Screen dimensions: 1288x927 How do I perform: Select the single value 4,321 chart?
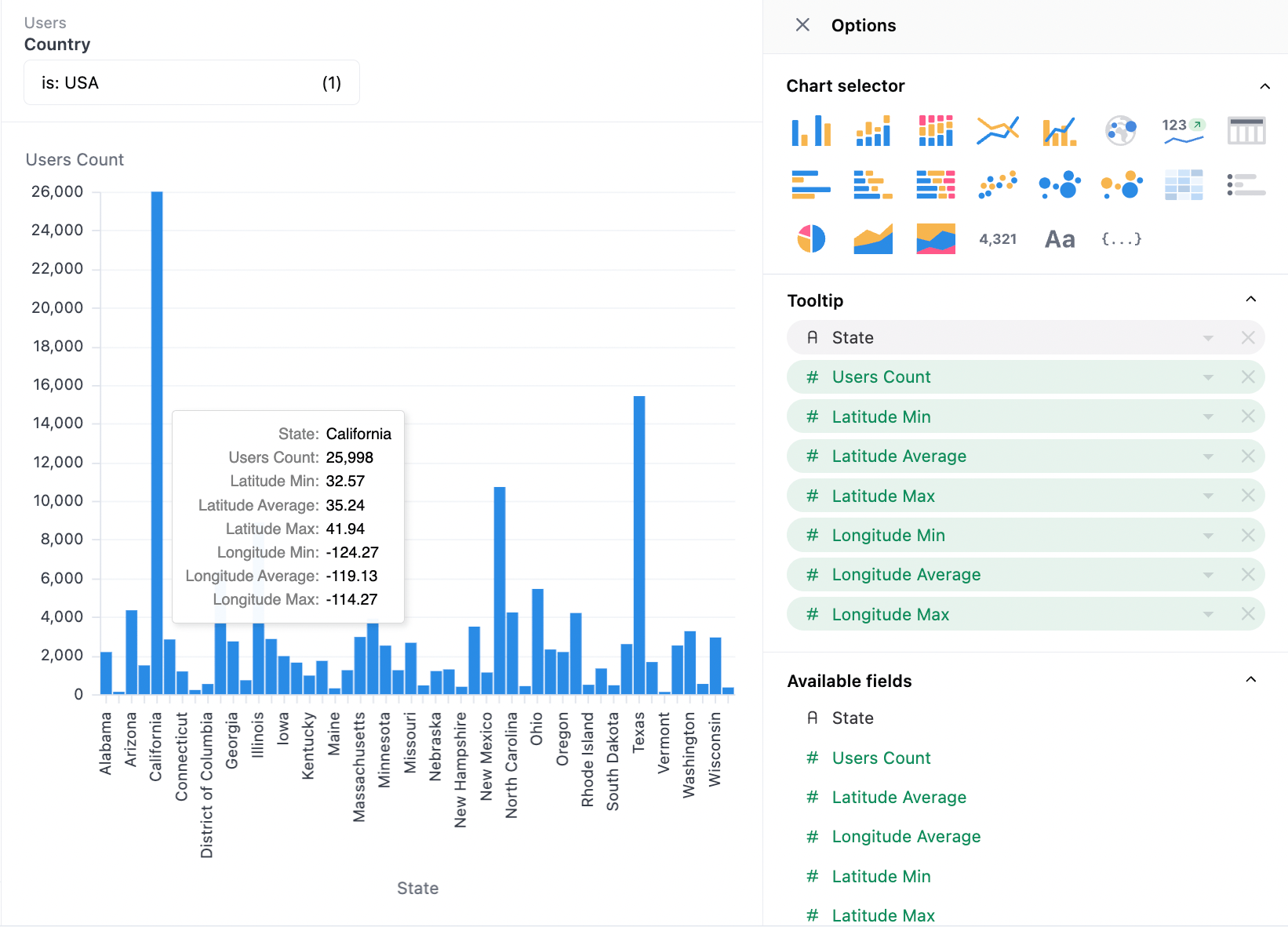point(998,238)
